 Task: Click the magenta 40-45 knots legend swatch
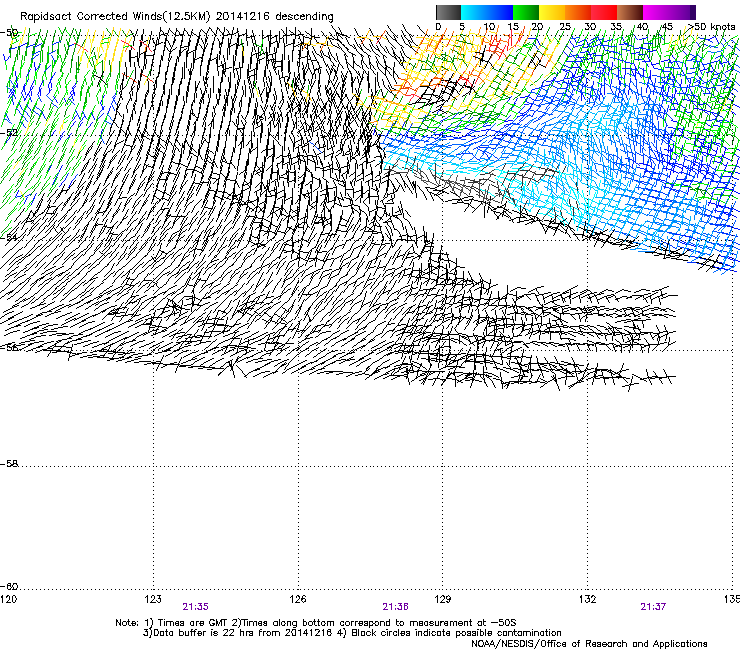(x=656, y=12)
